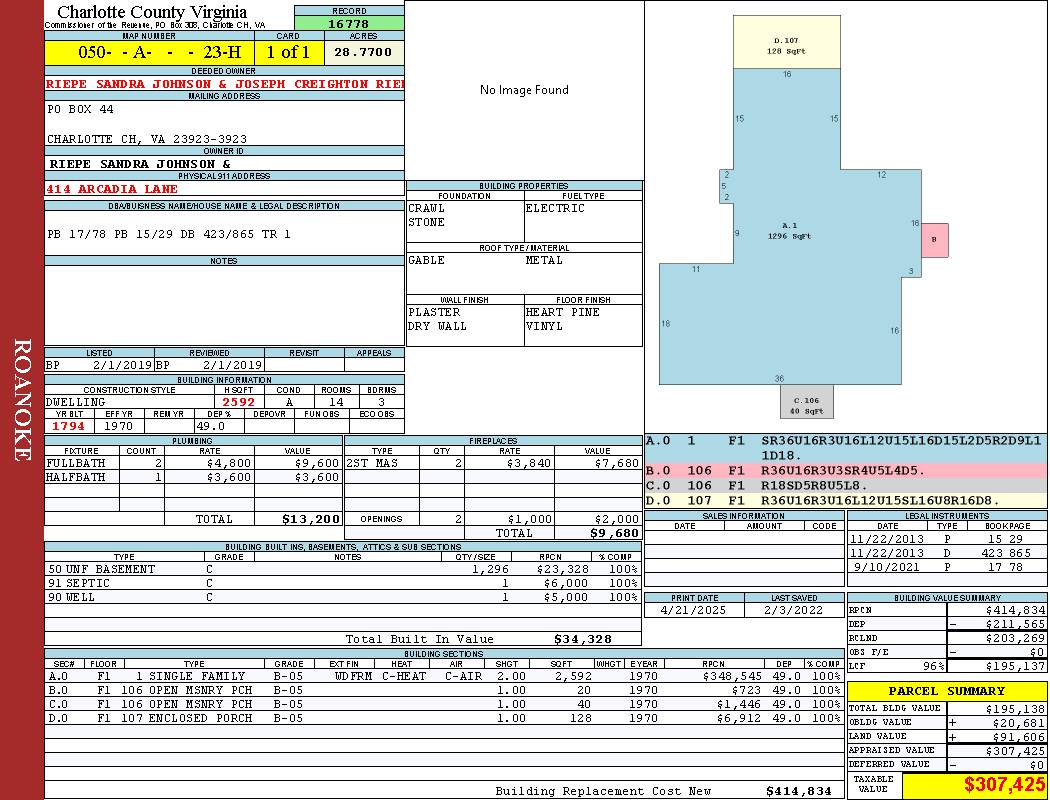Click the red ROANOKE sidebar banner
This screenshot has height=800, width=1050.
(22, 400)
